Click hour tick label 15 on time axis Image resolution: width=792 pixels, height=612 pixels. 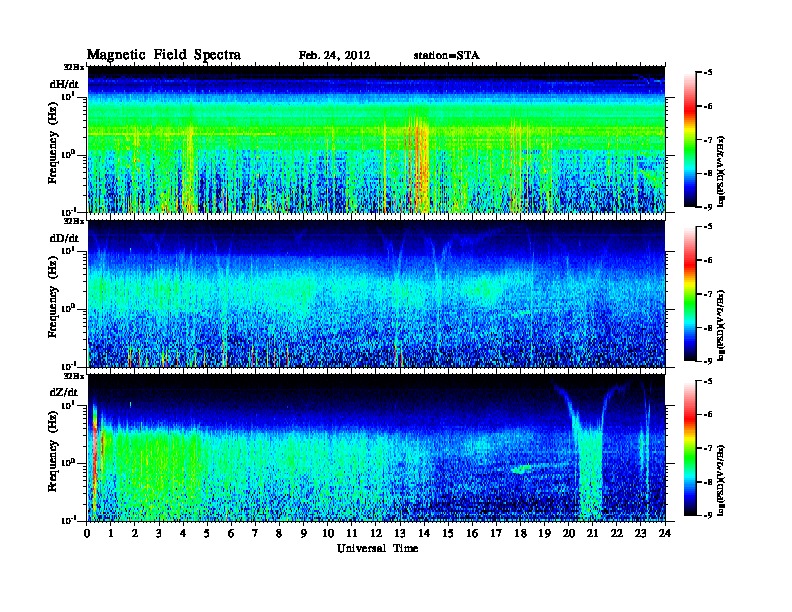448,534
